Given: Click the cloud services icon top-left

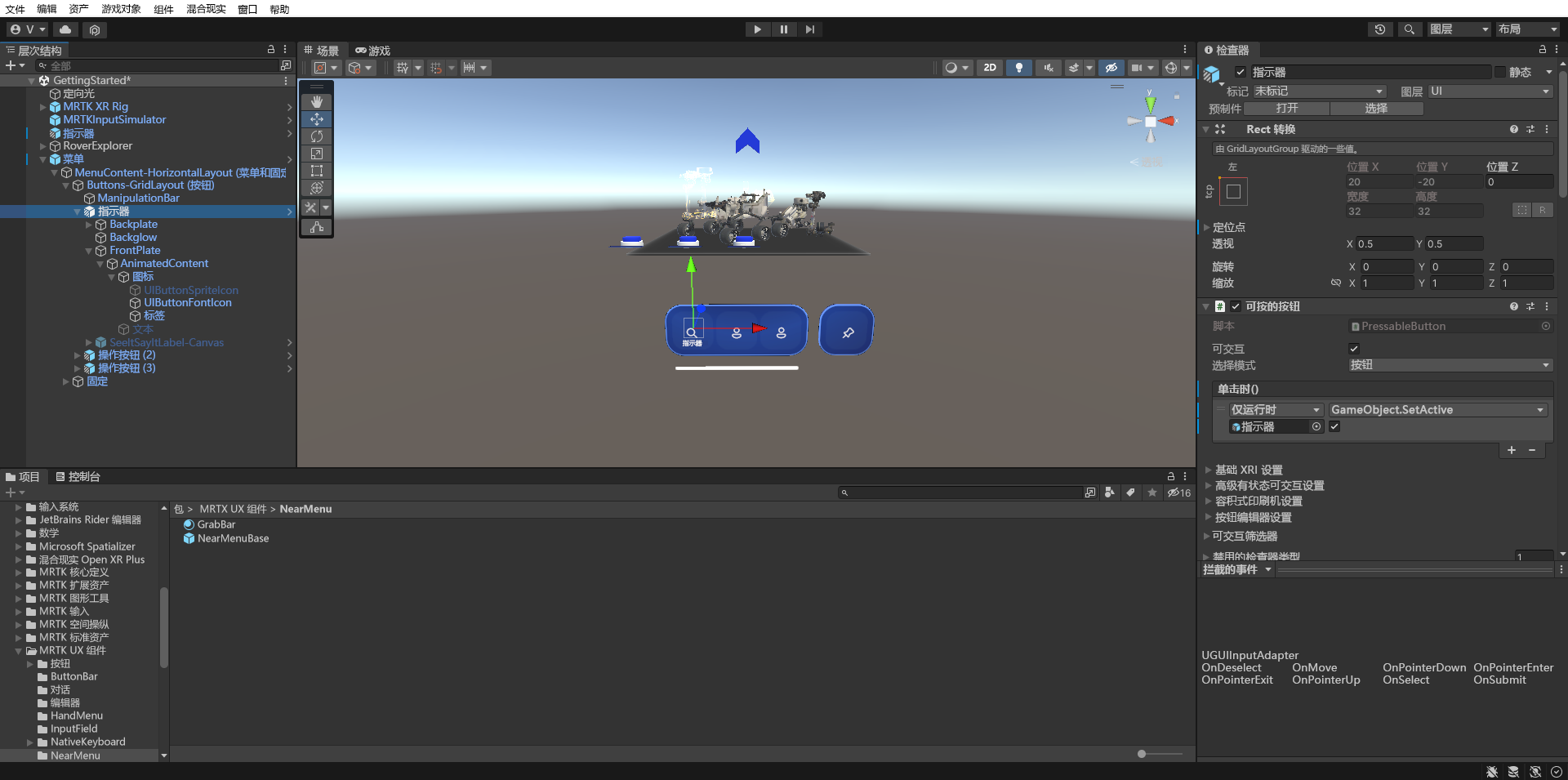Looking at the screenshot, I should tap(65, 29).
